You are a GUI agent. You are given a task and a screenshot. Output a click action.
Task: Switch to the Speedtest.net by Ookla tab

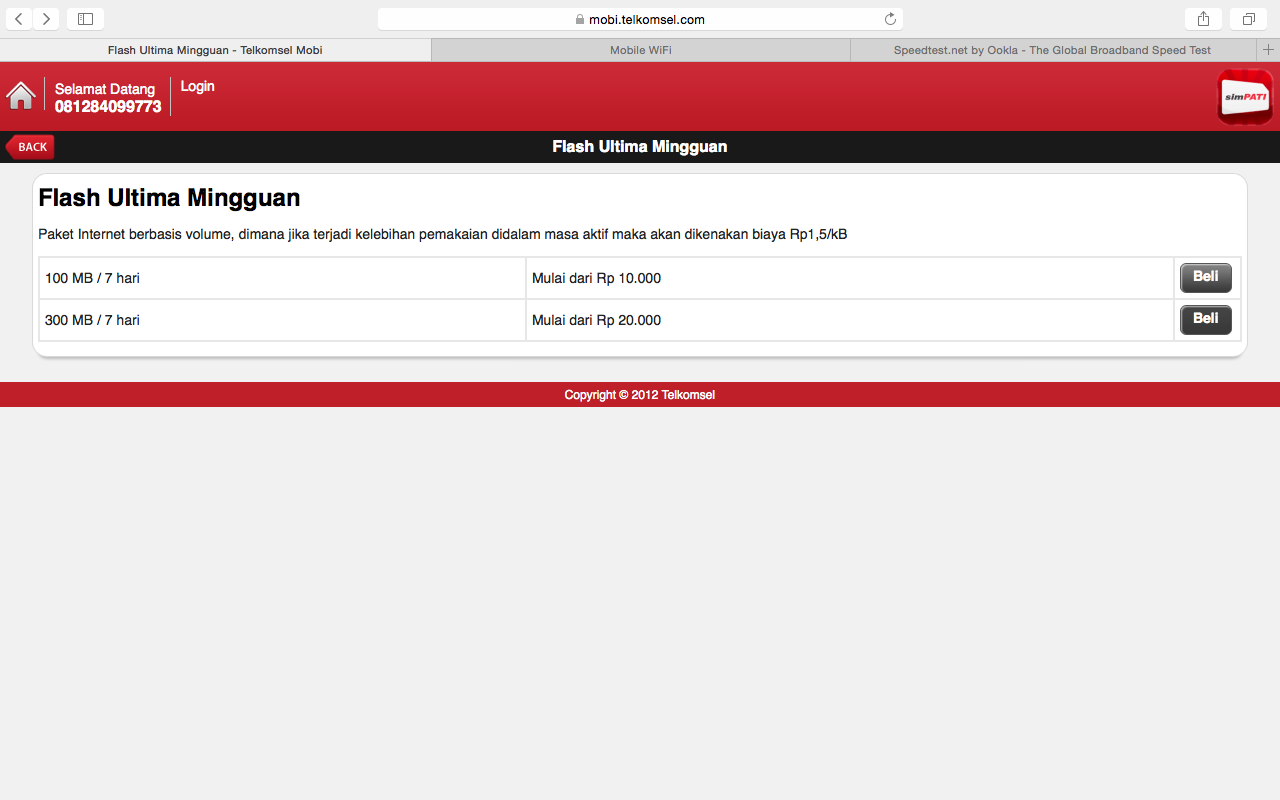(x=1052, y=50)
